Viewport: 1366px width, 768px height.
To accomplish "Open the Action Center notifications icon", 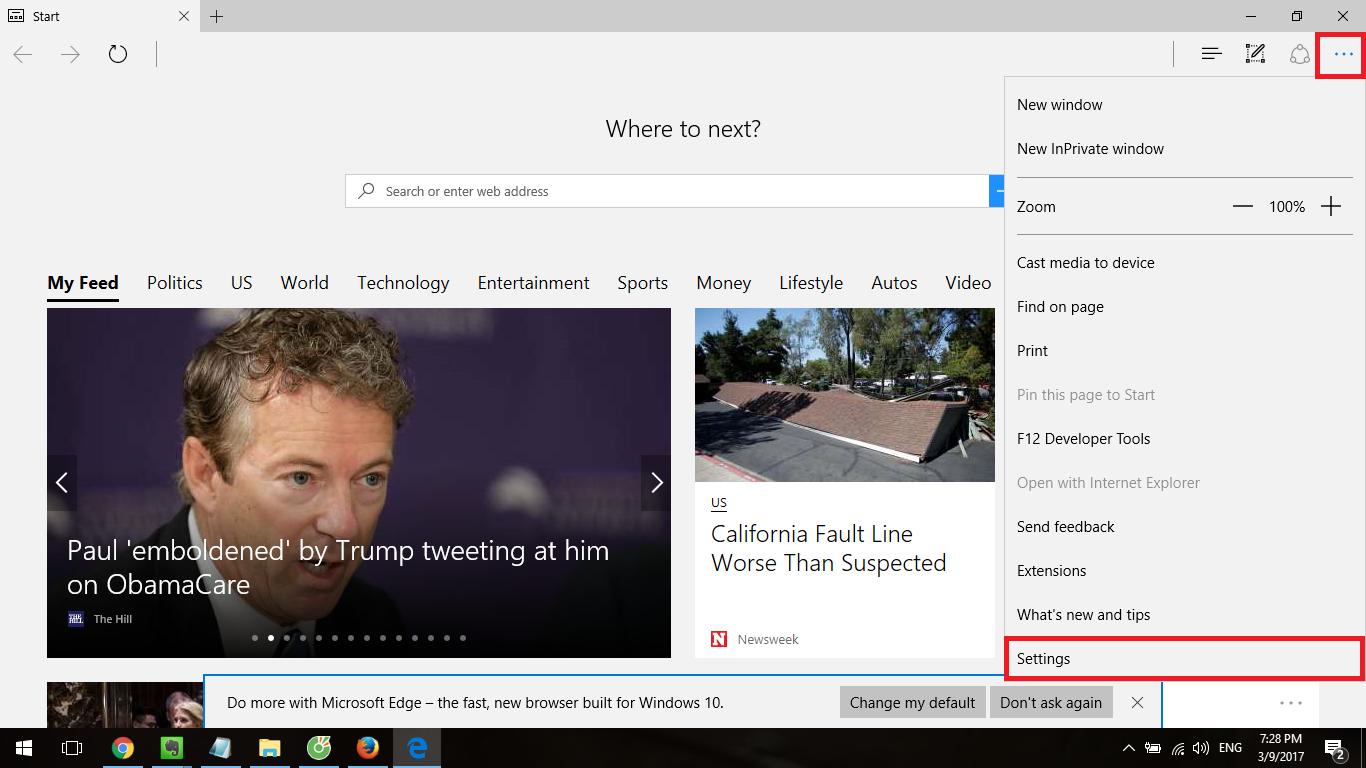I will point(1334,748).
